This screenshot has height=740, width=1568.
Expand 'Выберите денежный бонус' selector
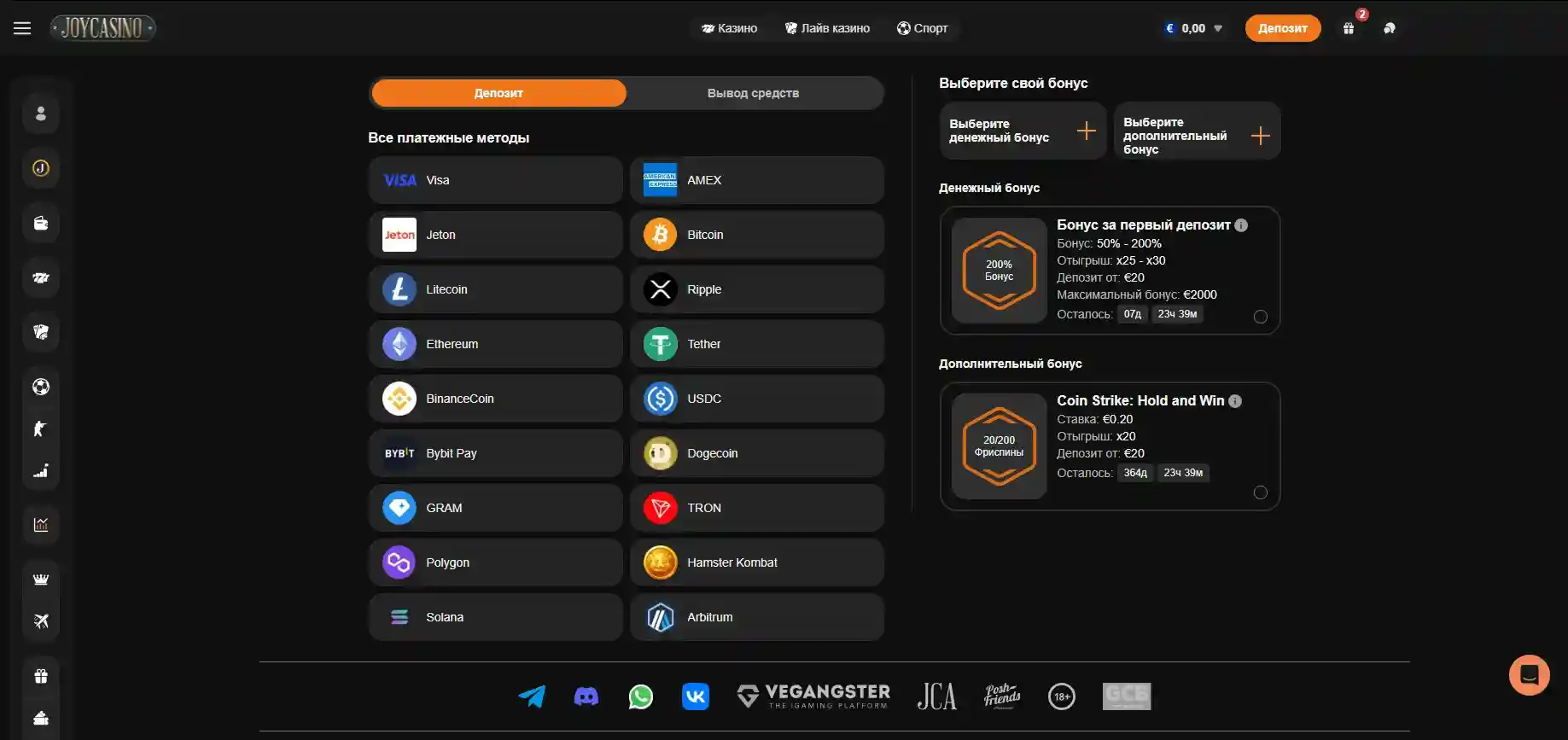1023,131
